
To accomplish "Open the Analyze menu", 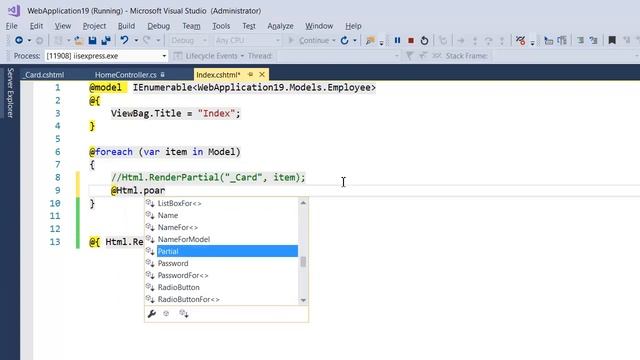I will (x=280, y=26).
